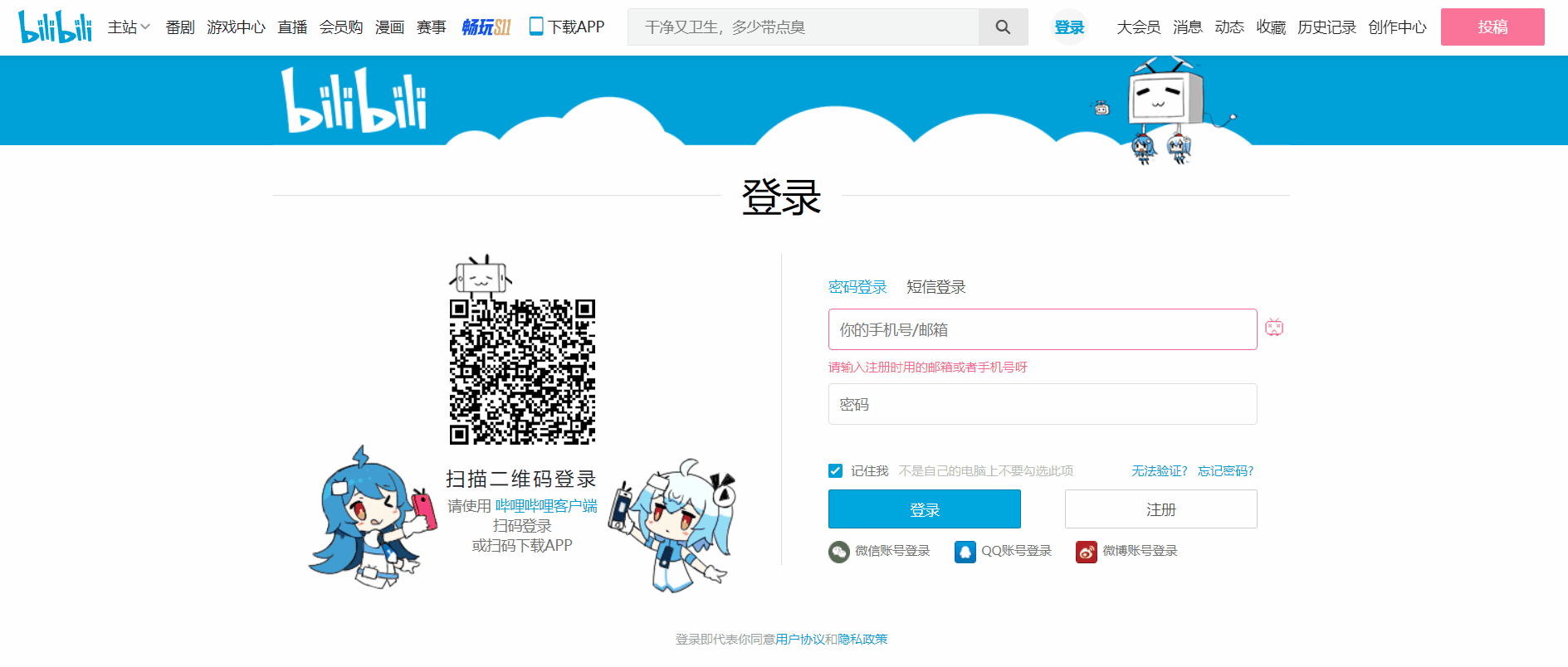
Task: Click the large white bilibili banner logo
Action: [x=354, y=100]
